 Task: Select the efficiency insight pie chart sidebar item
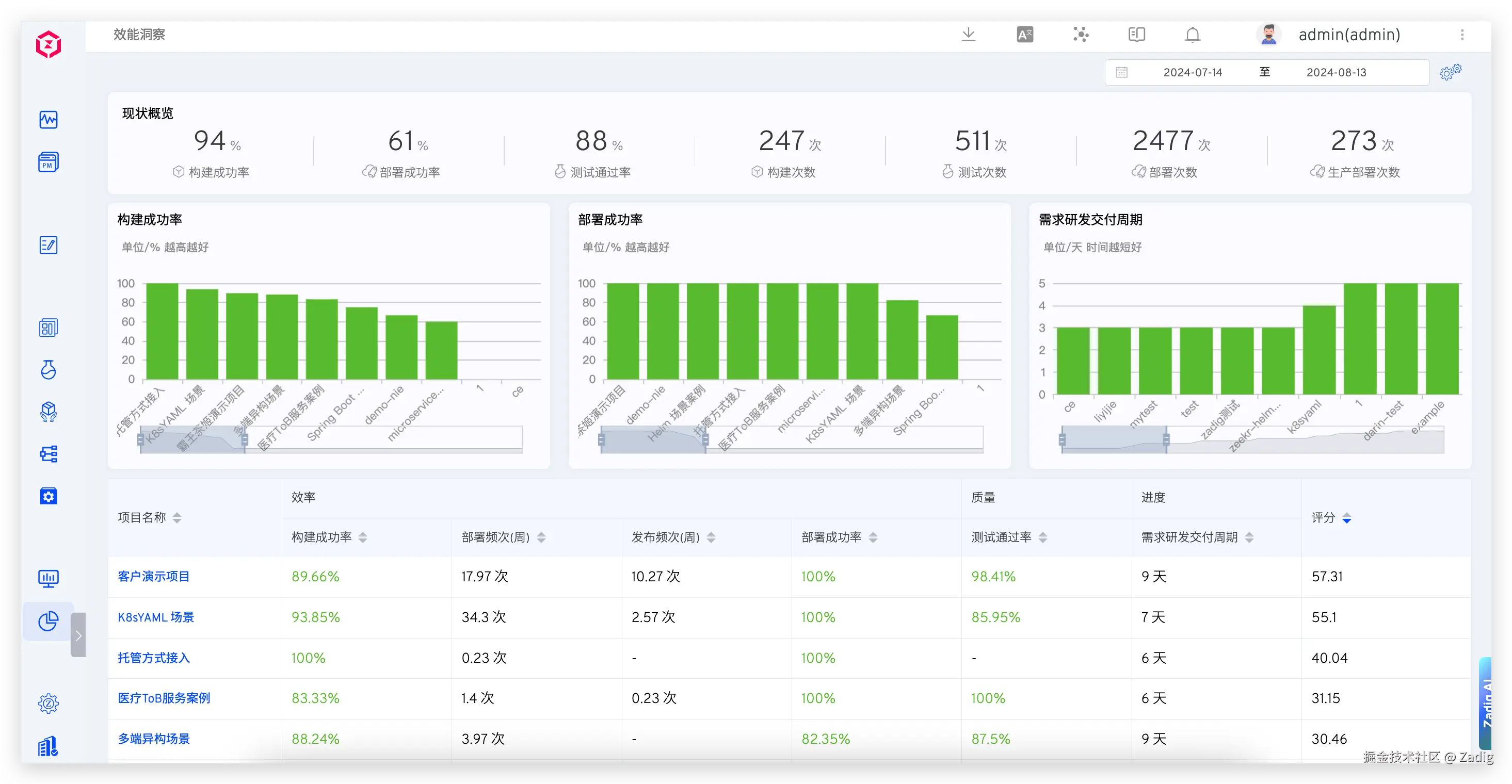(x=48, y=621)
